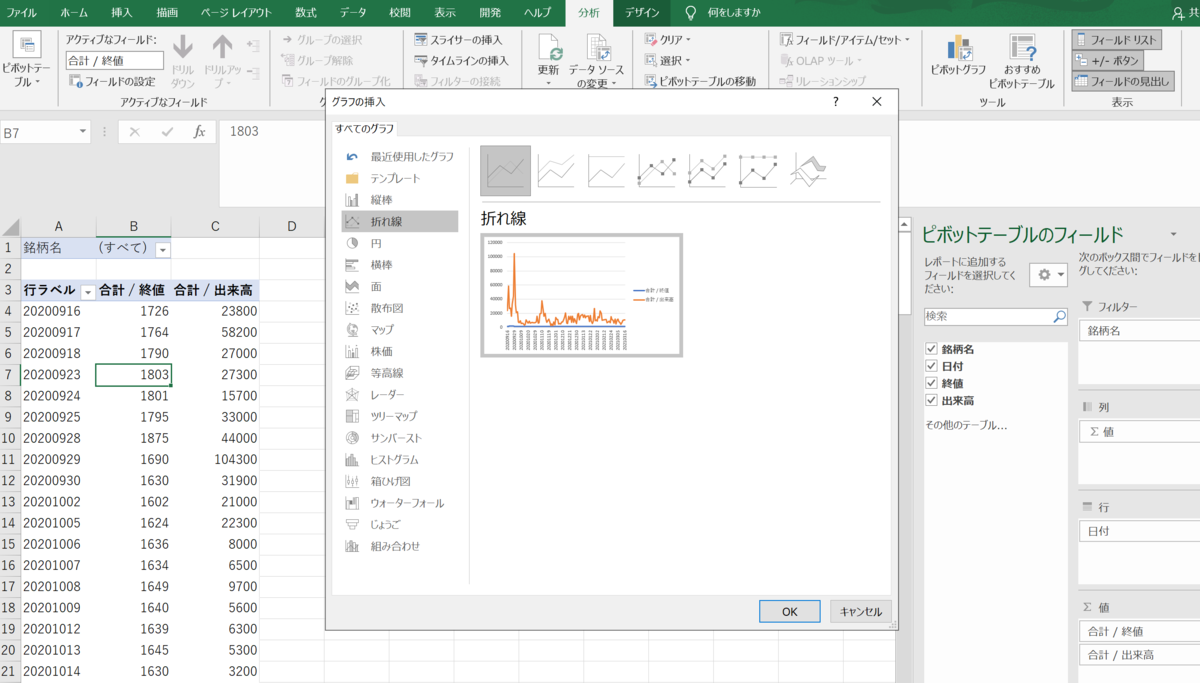1200x683 pixels.
Task: Select ヒストグラム histogram chart category
Action: coord(400,460)
